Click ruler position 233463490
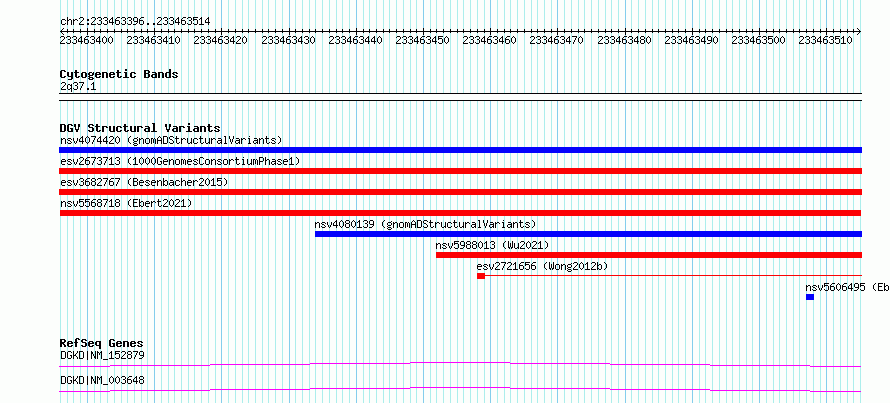The height and width of the screenshot is (403, 890). pos(691,40)
